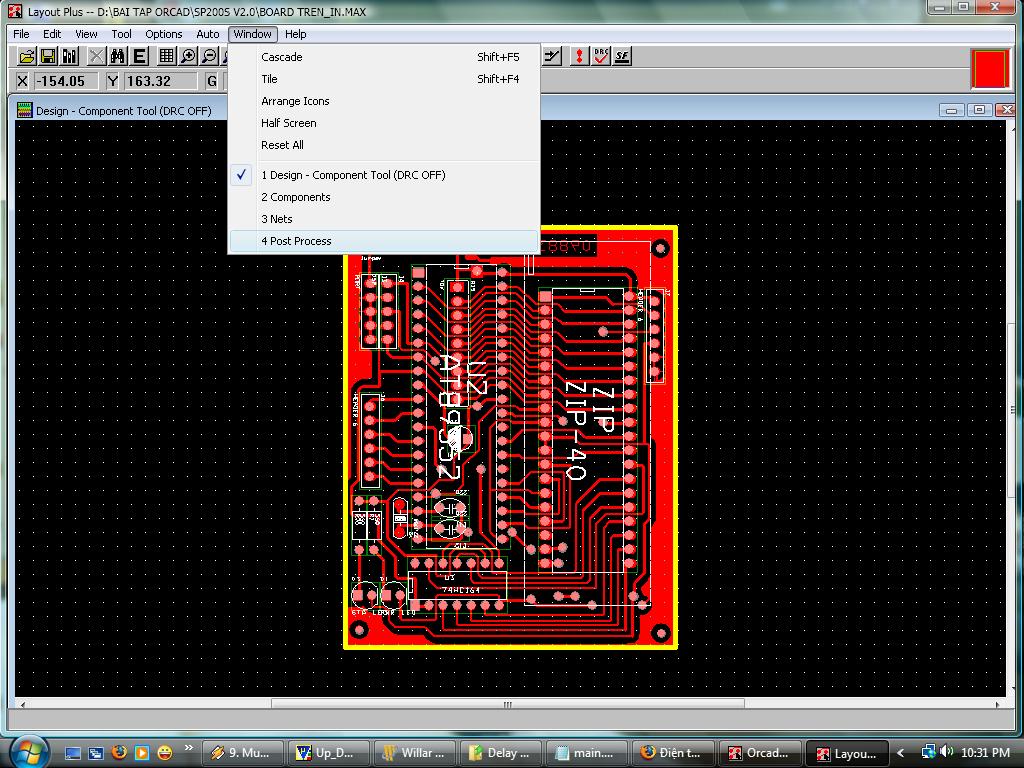Click the horizontal scrollbar thumb
Viewport: 1024px width, 768px height.
pyautogui.click(x=507, y=705)
